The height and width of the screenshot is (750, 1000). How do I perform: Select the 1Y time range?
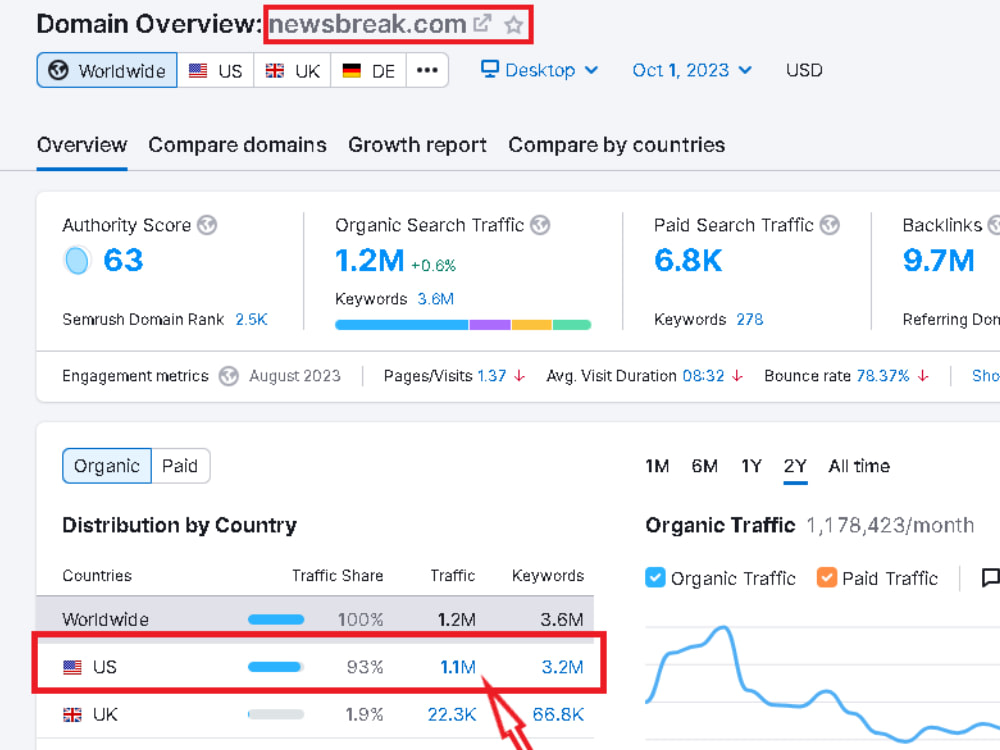coord(751,466)
